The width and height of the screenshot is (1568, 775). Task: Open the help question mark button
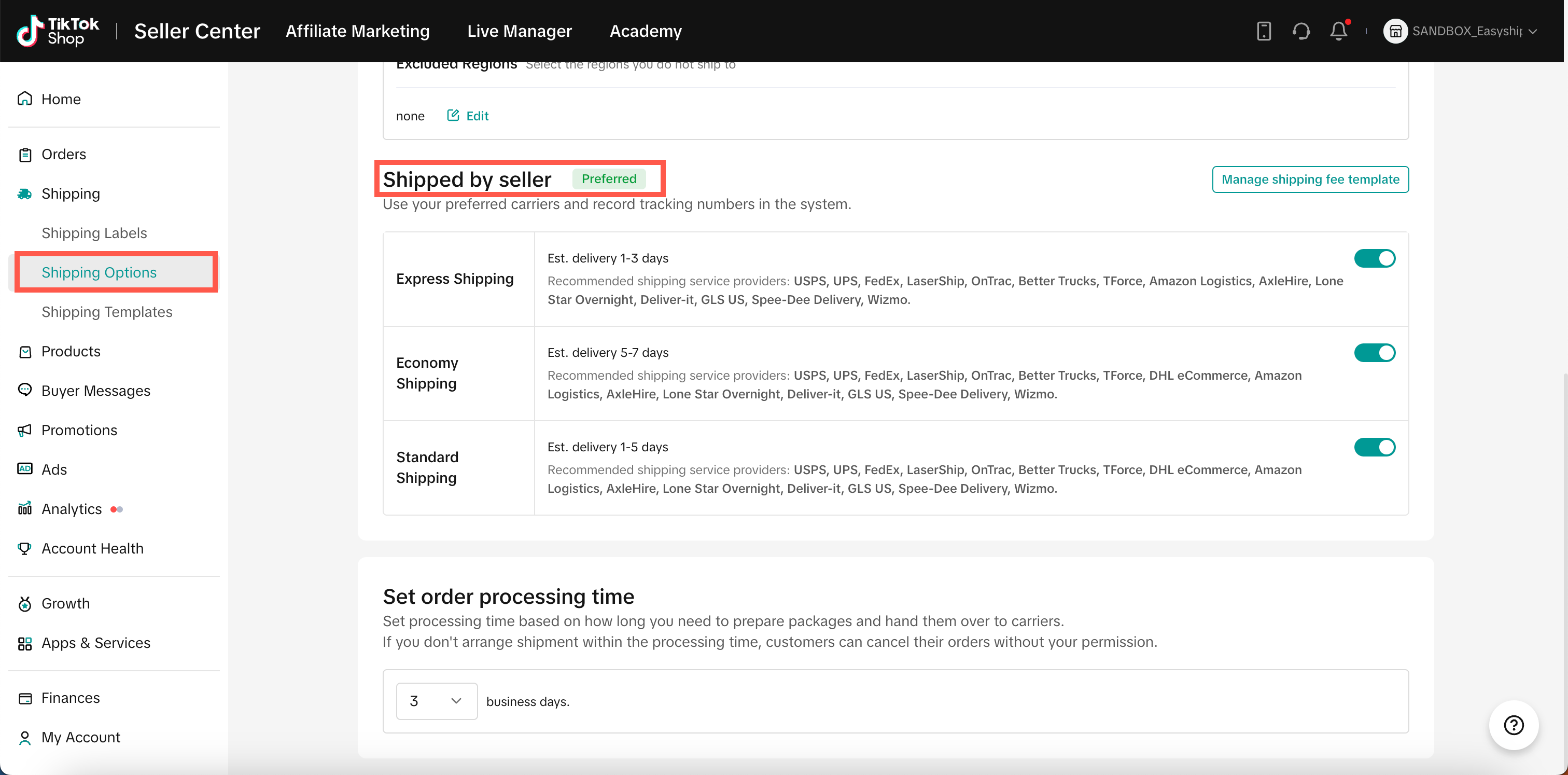click(x=1514, y=725)
